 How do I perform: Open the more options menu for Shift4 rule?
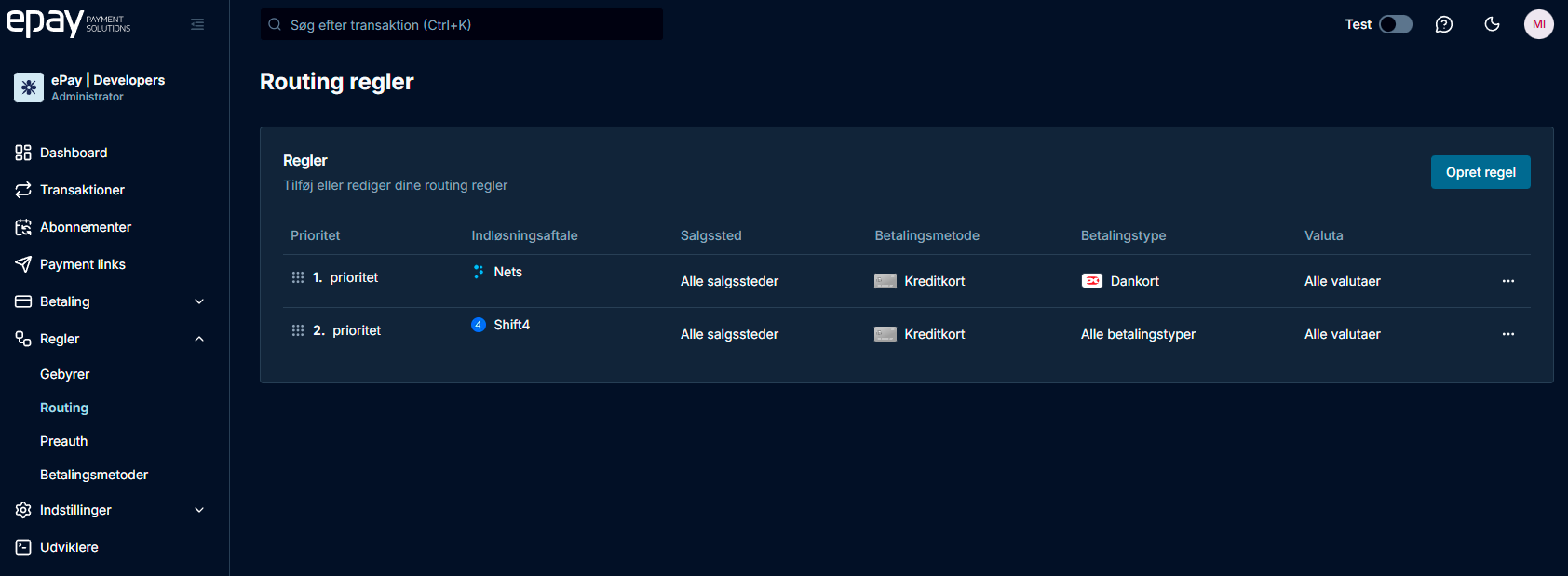click(1508, 334)
